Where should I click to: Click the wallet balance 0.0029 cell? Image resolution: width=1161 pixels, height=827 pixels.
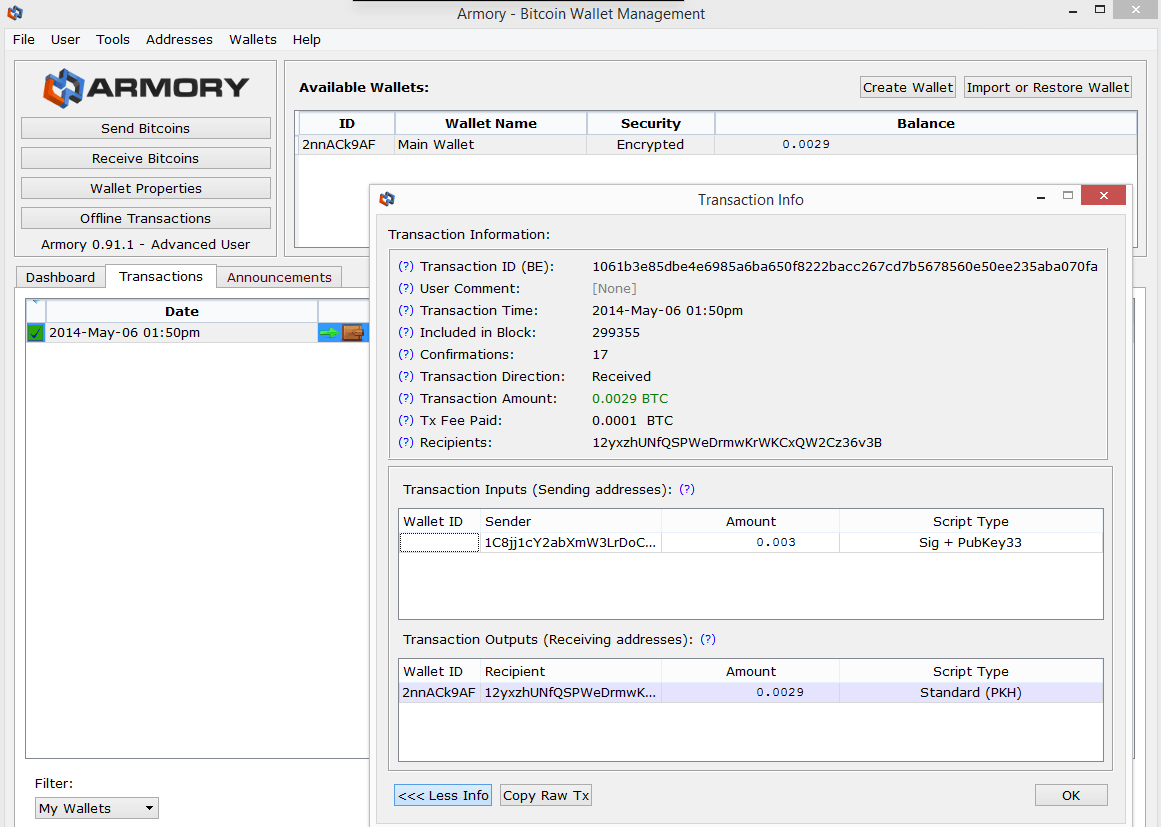926,144
